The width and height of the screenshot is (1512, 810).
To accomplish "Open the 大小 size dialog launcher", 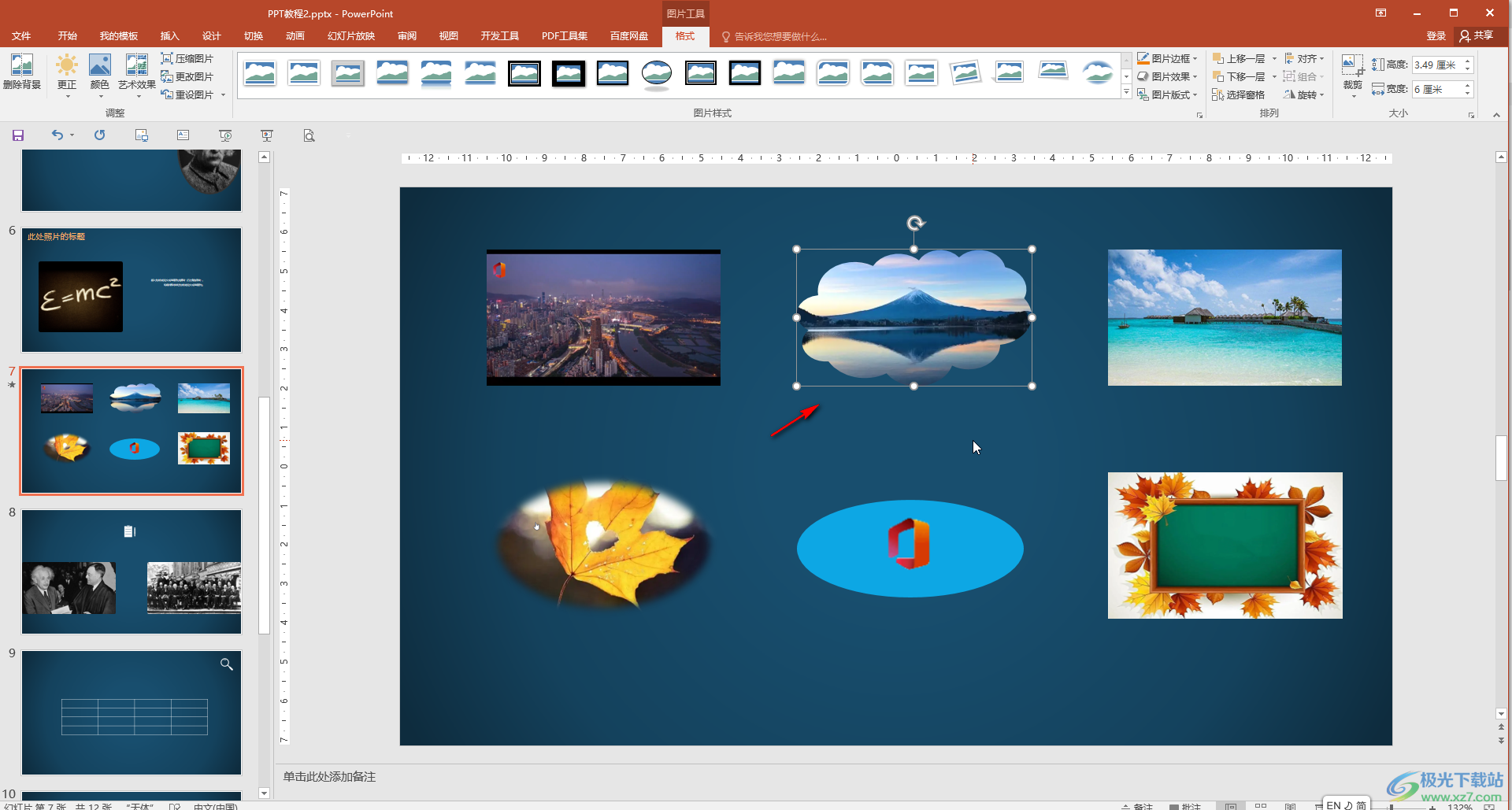I will pyautogui.click(x=1471, y=115).
